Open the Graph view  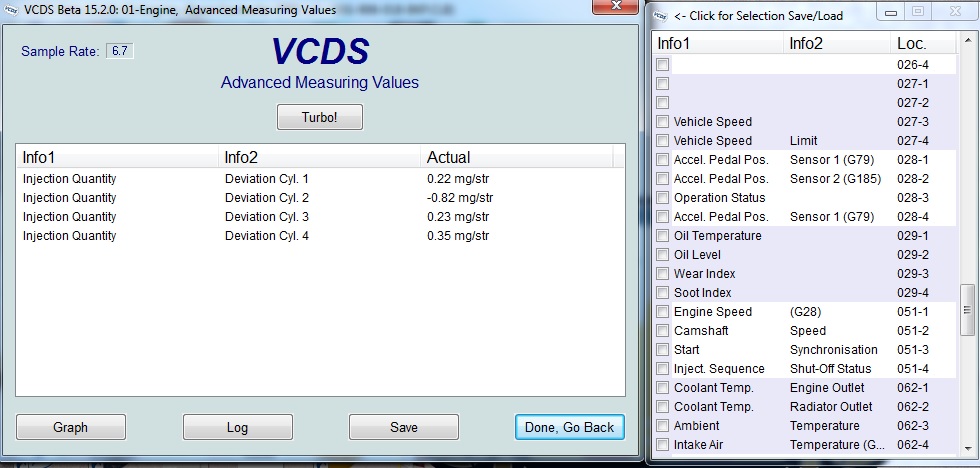[x=70, y=427]
